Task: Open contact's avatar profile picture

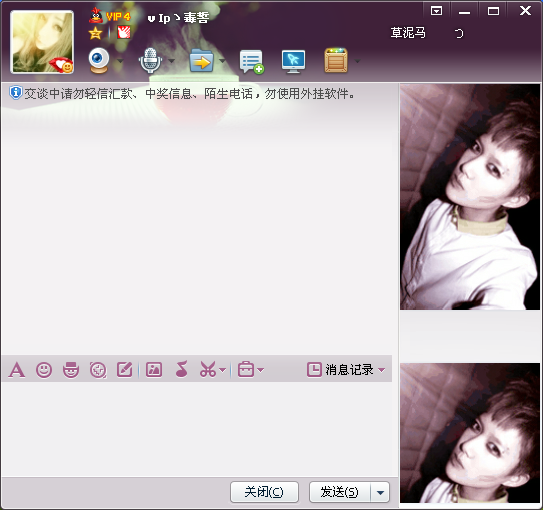Action: (42, 42)
